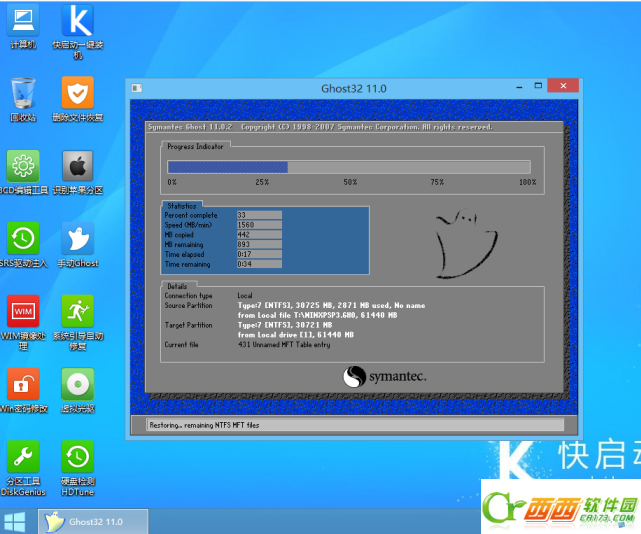This screenshot has width=641, height=534.
Task: Click the Speed value 1560
Action: (x=259, y=225)
